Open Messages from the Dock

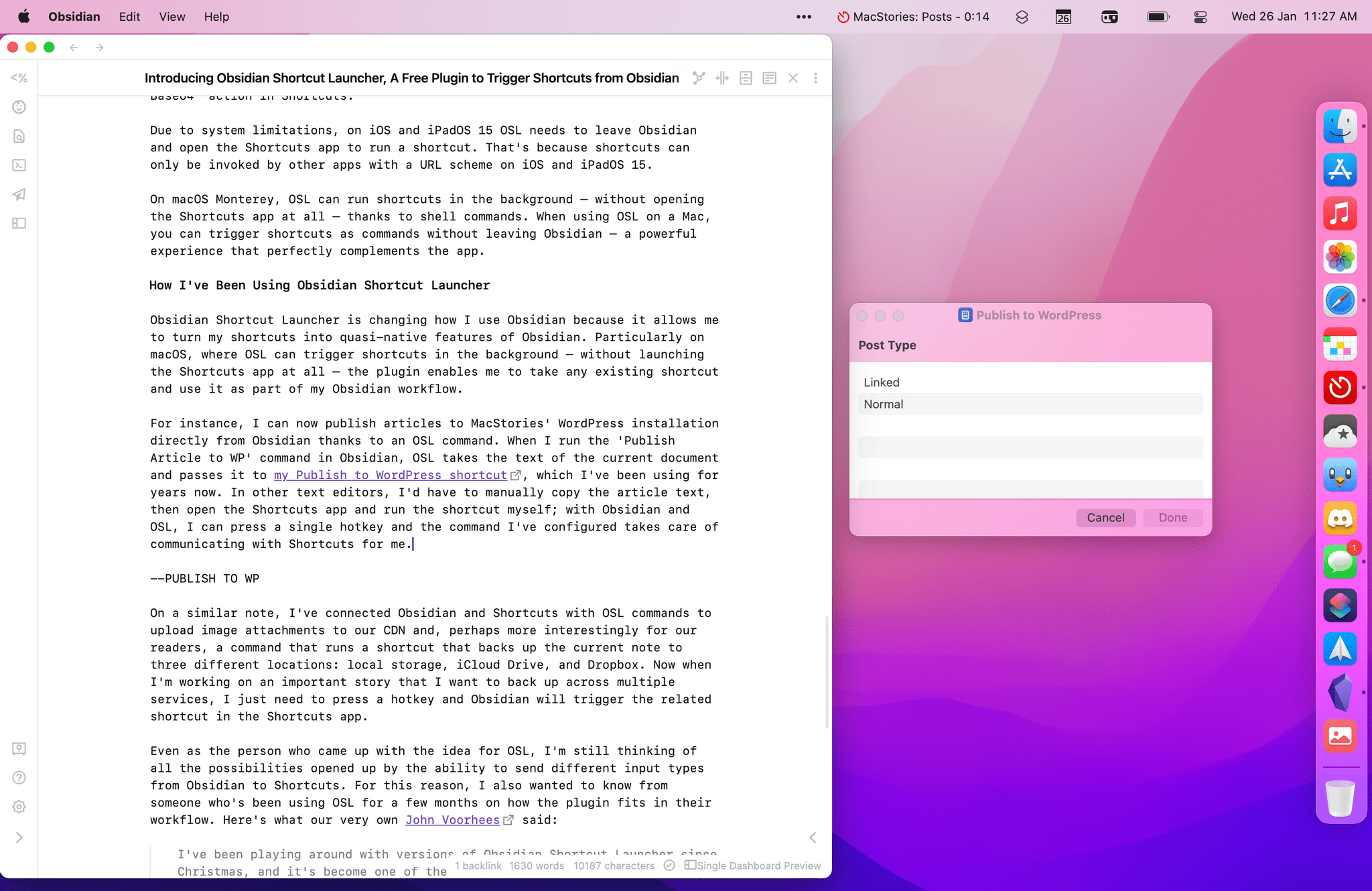pos(1340,561)
